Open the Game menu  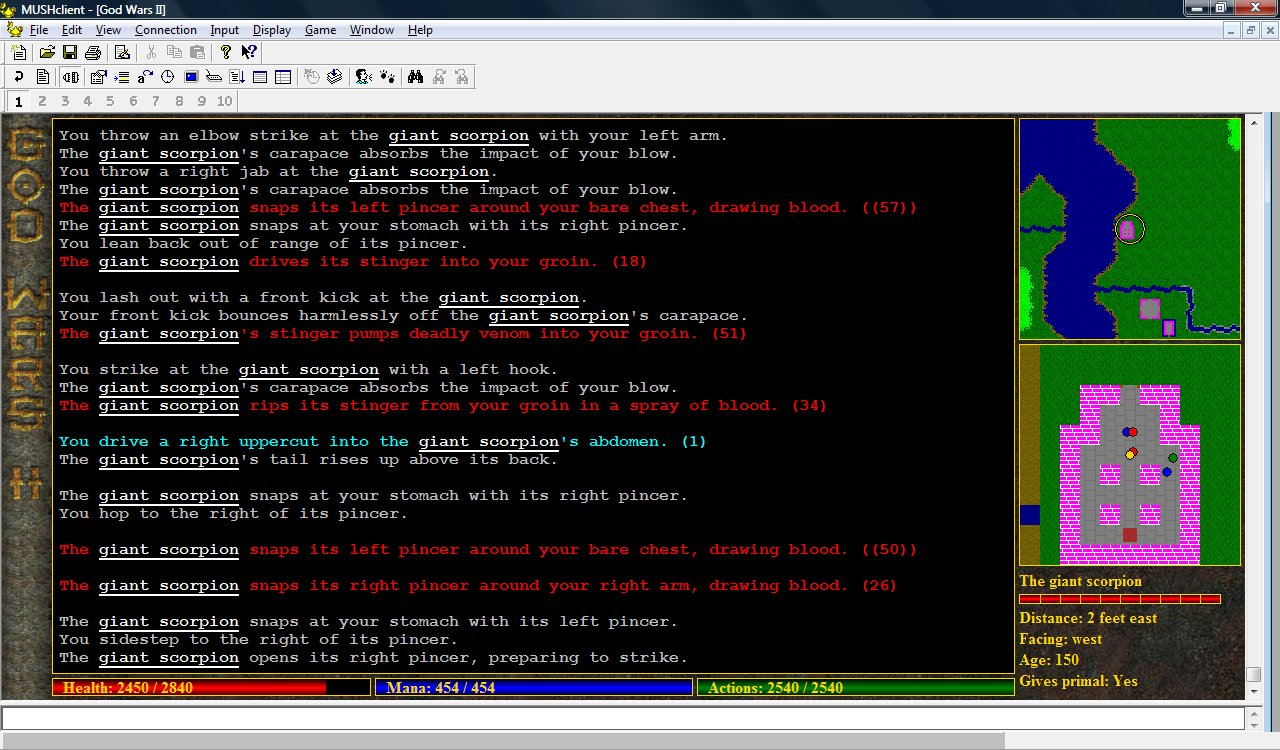point(320,30)
